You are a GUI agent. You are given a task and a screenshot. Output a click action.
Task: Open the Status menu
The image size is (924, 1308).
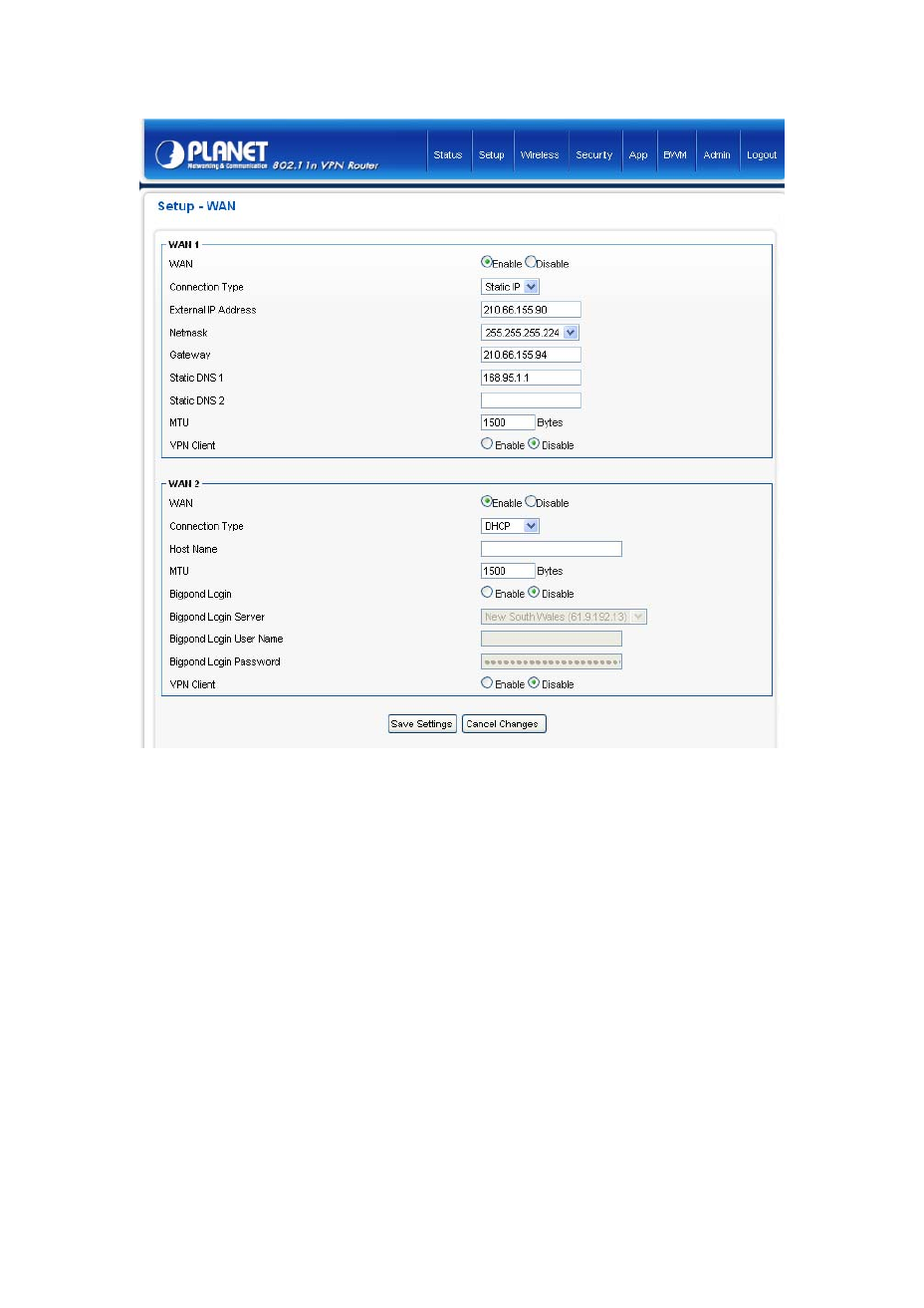(448, 154)
